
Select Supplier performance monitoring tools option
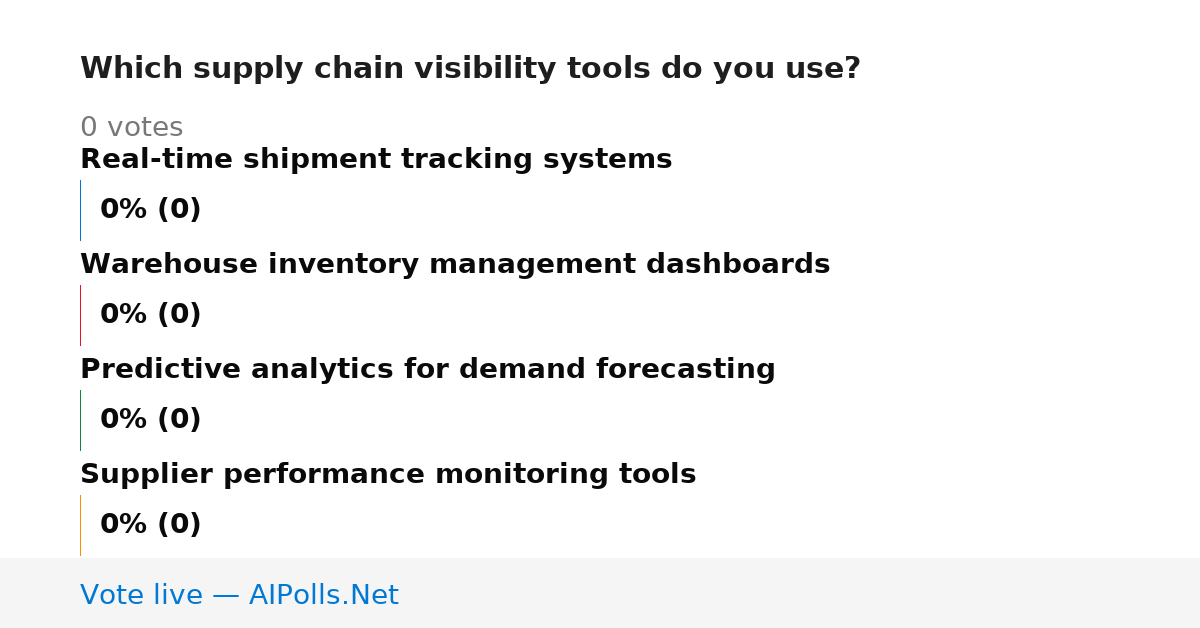(x=388, y=474)
